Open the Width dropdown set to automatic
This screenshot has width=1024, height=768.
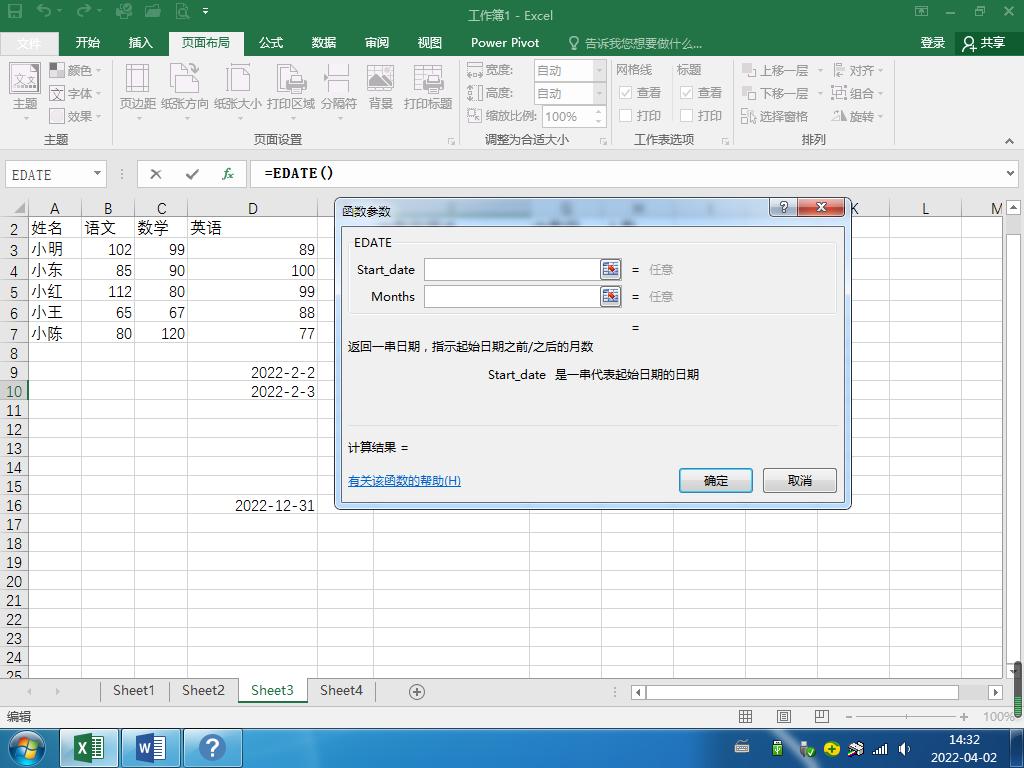point(599,70)
